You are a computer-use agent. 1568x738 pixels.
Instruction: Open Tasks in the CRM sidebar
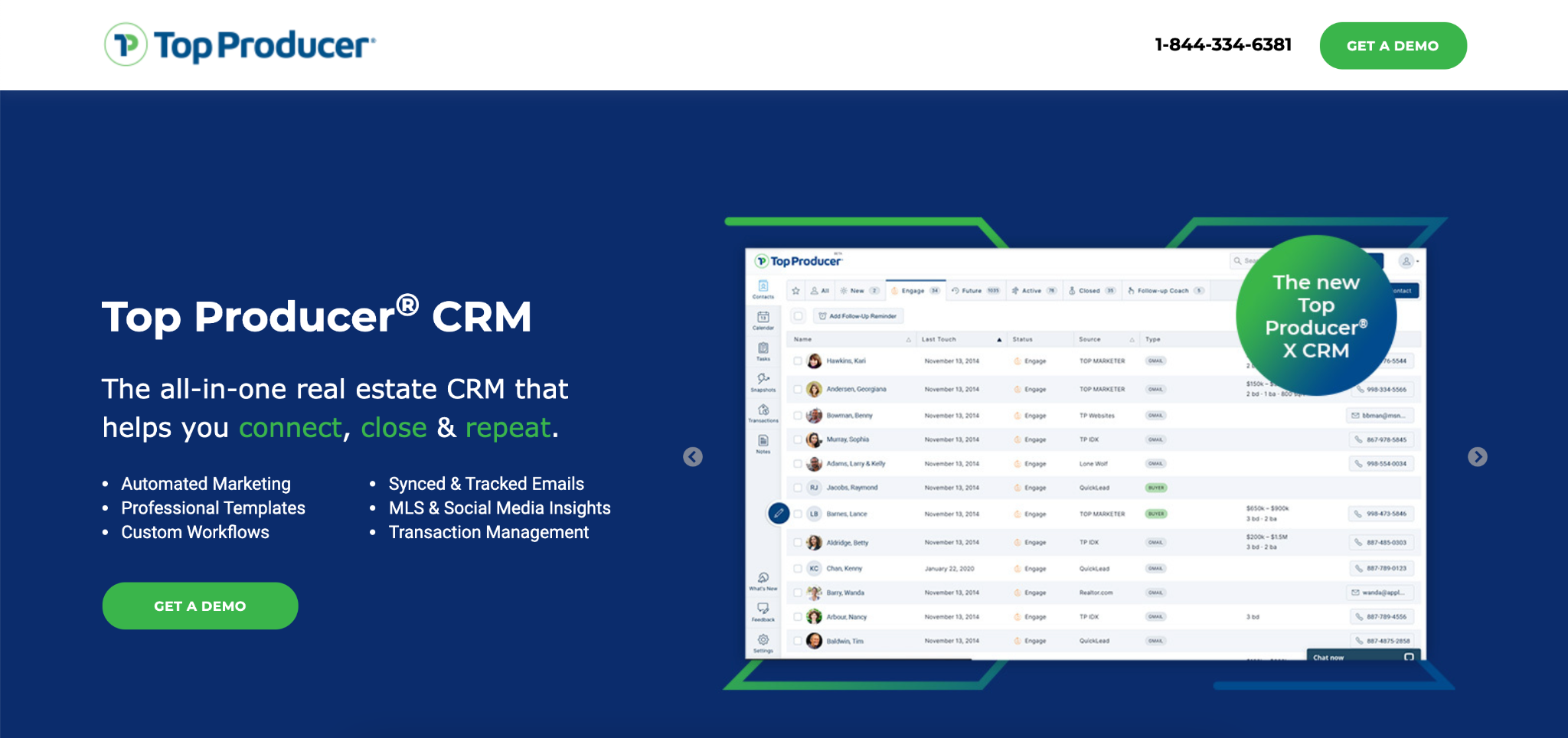click(763, 351)
